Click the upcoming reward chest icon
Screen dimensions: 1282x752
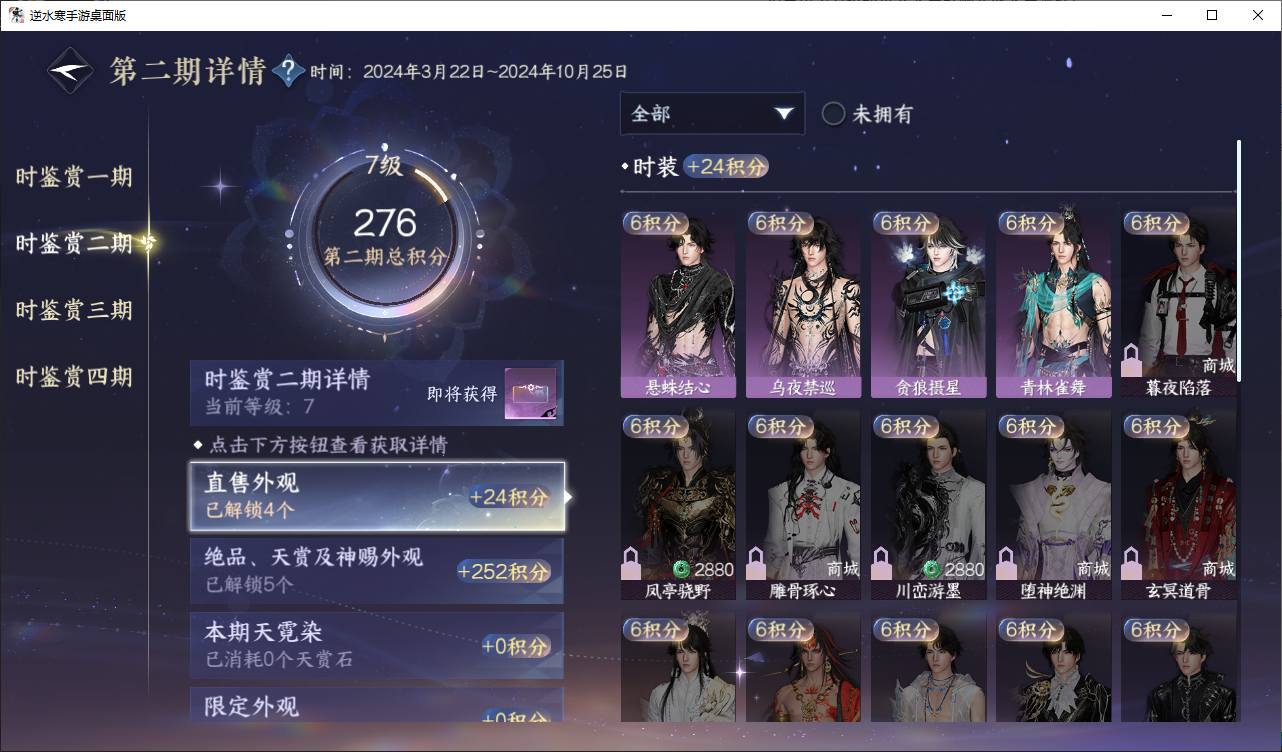coord(530,394)
